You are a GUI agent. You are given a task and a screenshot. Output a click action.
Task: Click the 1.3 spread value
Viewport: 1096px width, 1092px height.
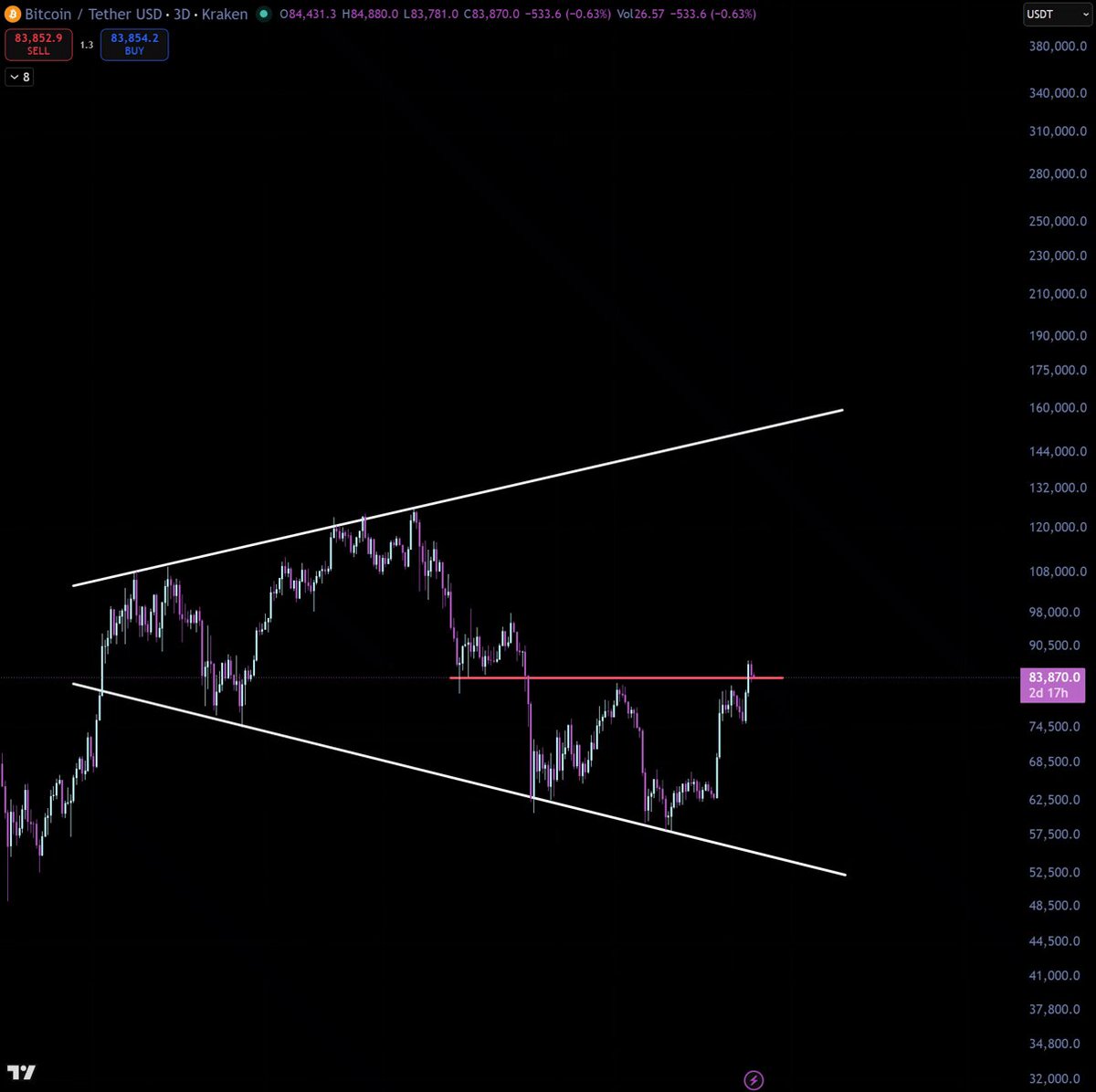(x=87, y=44)
